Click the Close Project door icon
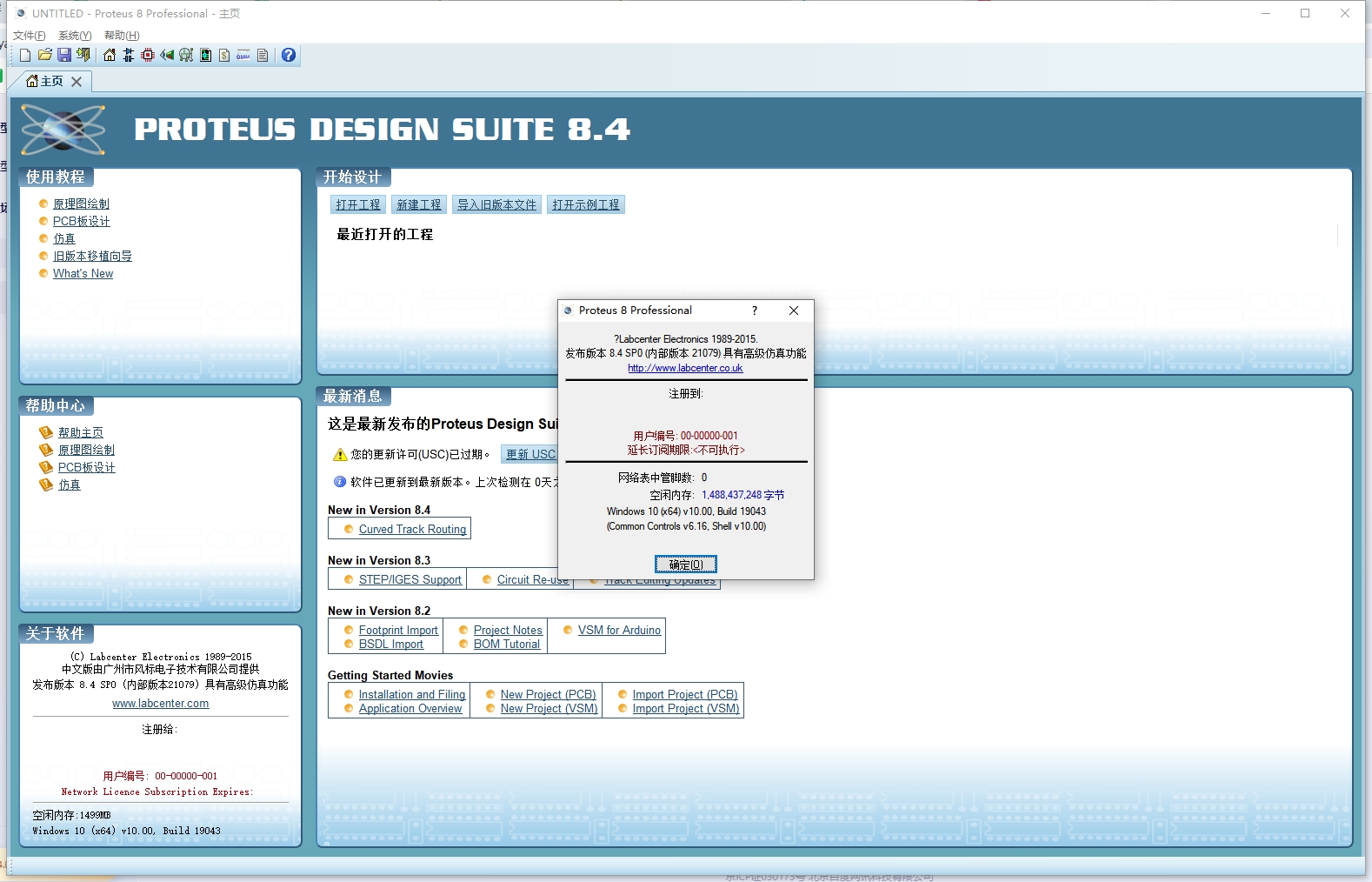Screen dimensions: 1372x882 [83, 55]
